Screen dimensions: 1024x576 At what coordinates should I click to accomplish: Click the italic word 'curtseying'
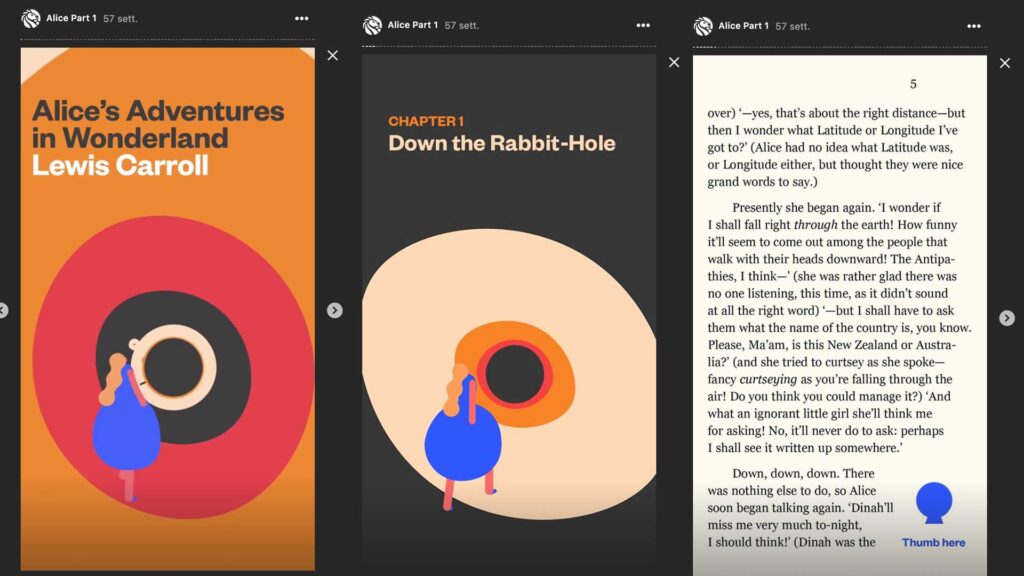point(768,379)
